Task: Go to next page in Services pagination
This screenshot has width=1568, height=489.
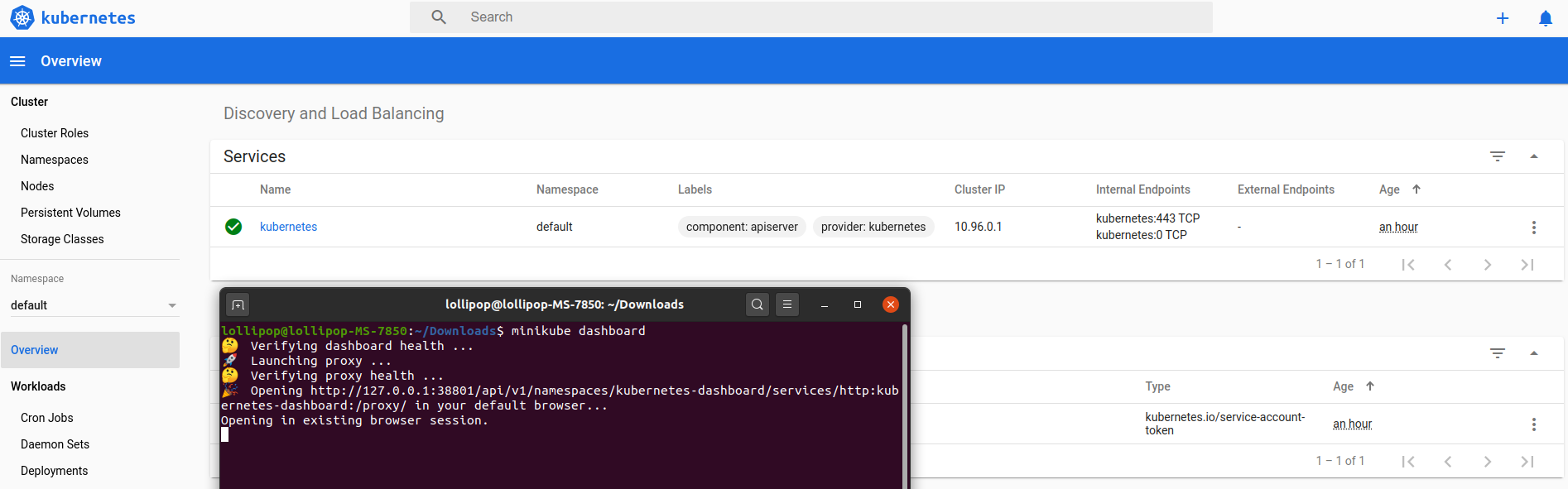Action: (x=1488, y=264)
